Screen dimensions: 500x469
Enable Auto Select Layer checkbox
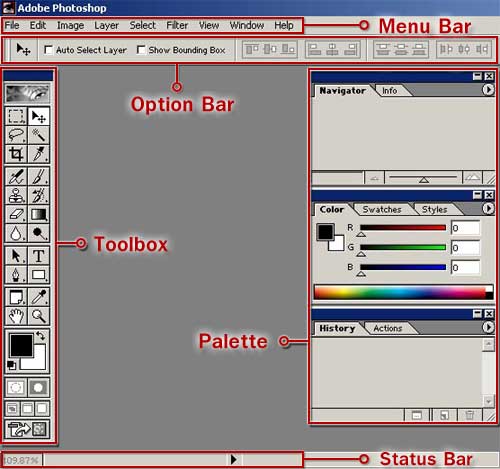pos(48,50)
